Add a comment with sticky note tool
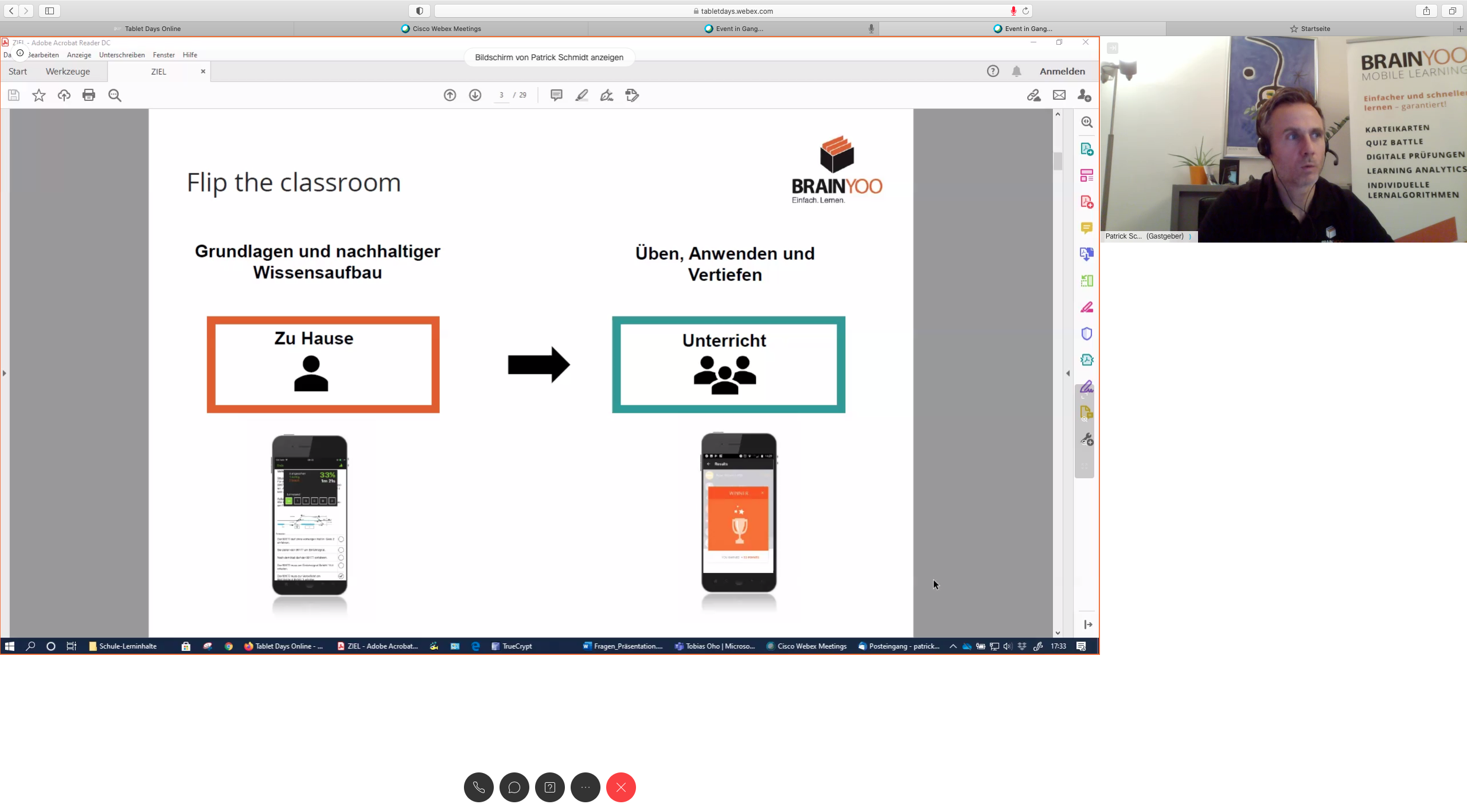This screenshot has height=812, width=1467. (x=556, y=95)
